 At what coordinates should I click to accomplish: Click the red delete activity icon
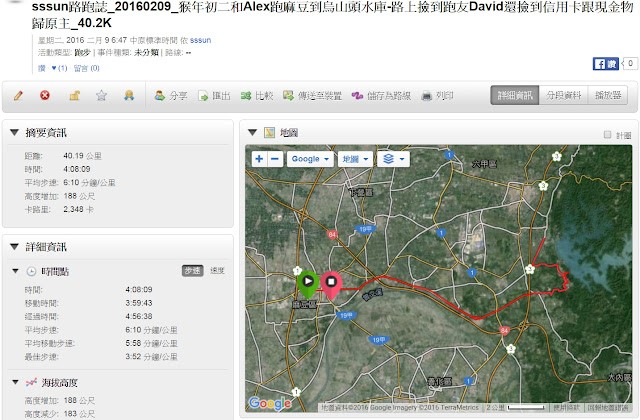coord(45,96)
